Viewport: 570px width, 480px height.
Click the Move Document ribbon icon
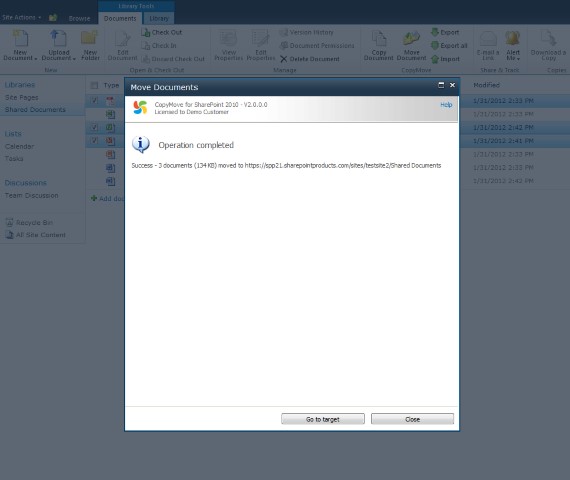coord(411,39)
